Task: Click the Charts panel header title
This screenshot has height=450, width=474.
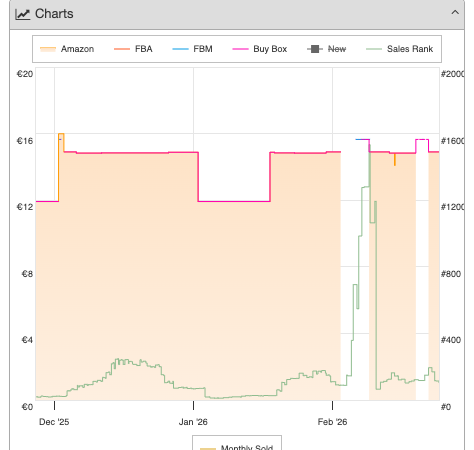Action: point(54,14)
